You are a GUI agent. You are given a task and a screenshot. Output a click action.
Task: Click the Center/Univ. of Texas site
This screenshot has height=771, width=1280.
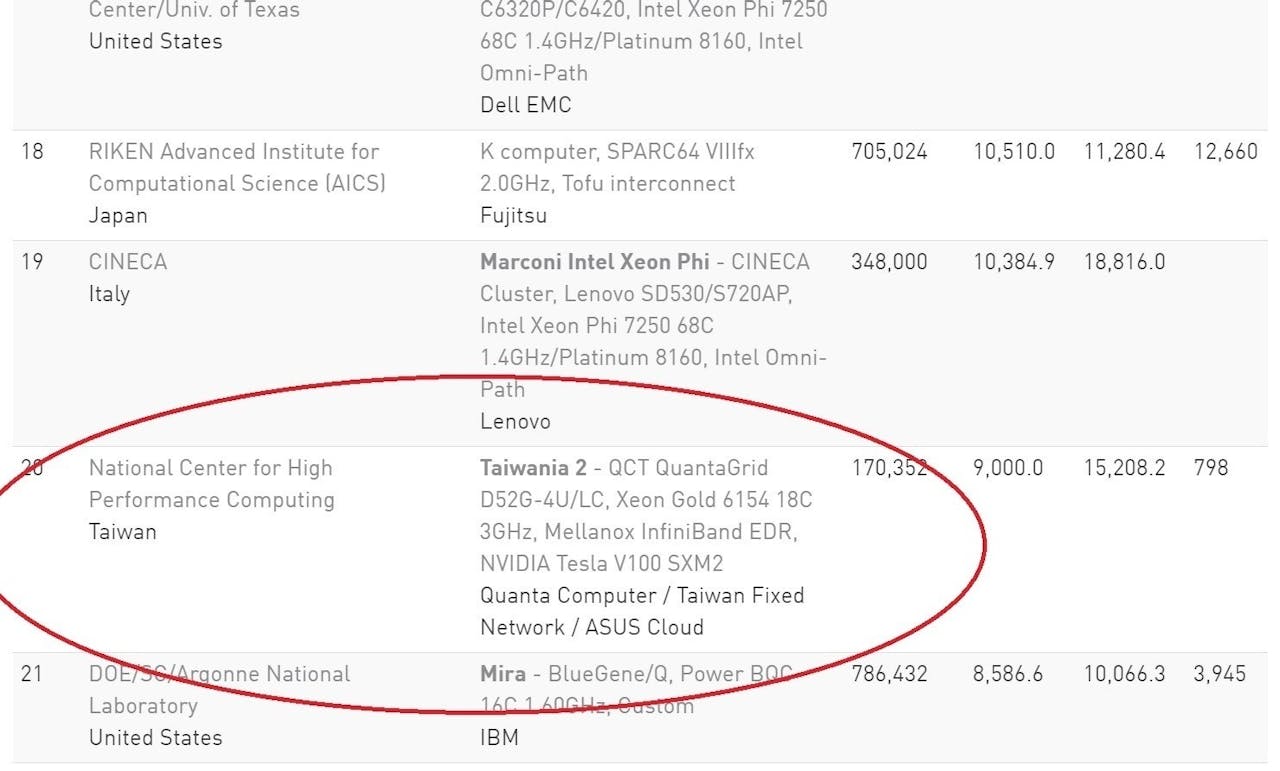pyautogui.click(x=194, y=11)
